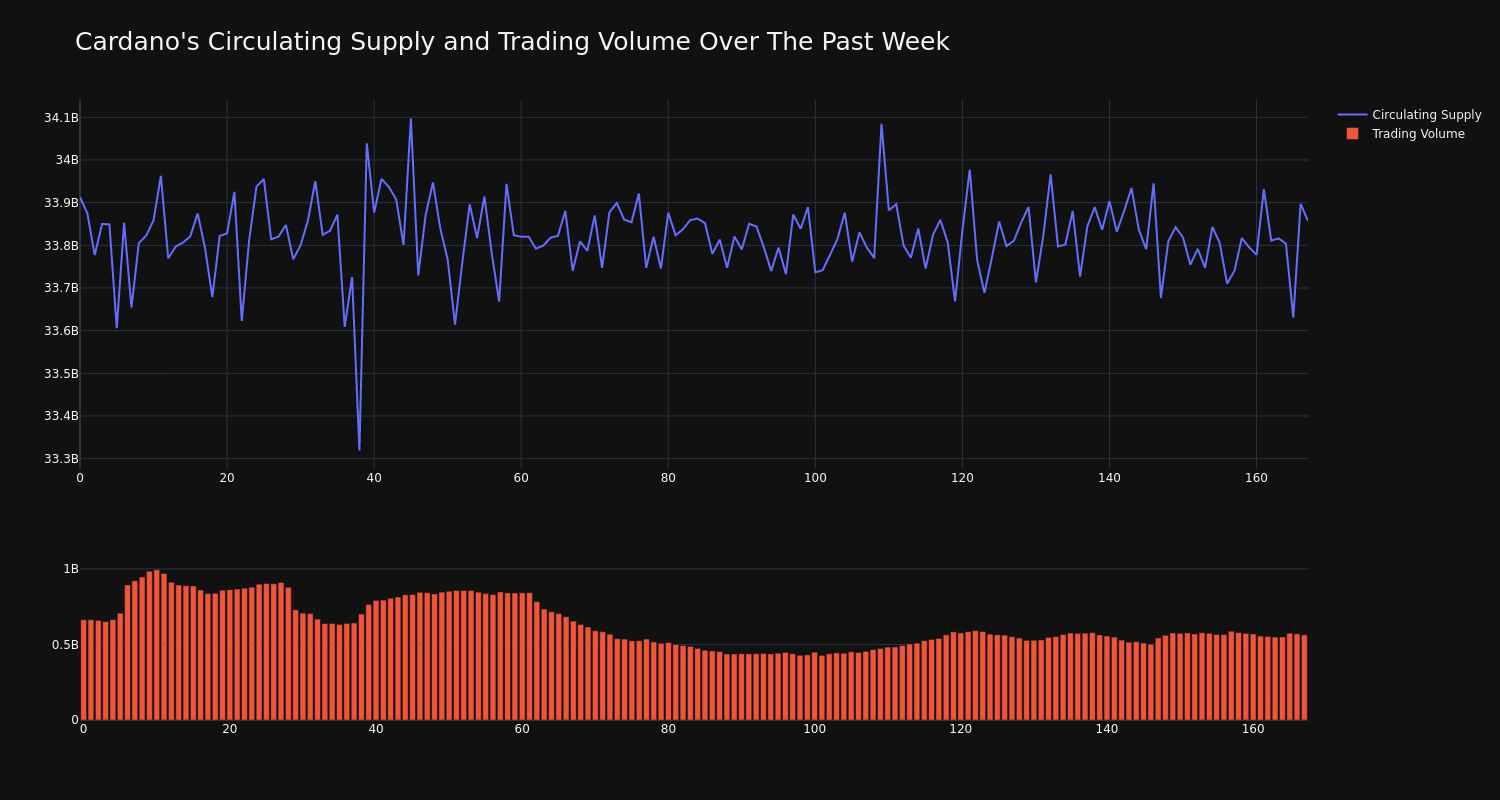
Task: Click the 60 x-axis tick on supply chart
Action: pos(521,478)
